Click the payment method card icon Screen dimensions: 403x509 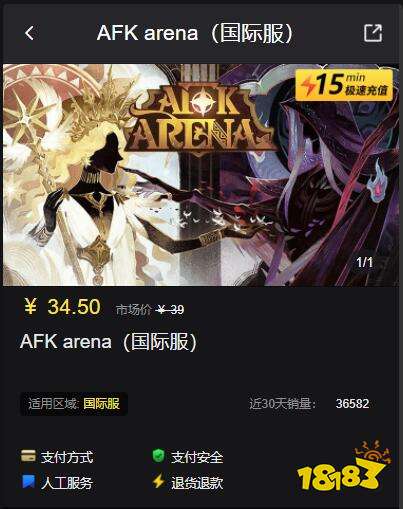28,456
